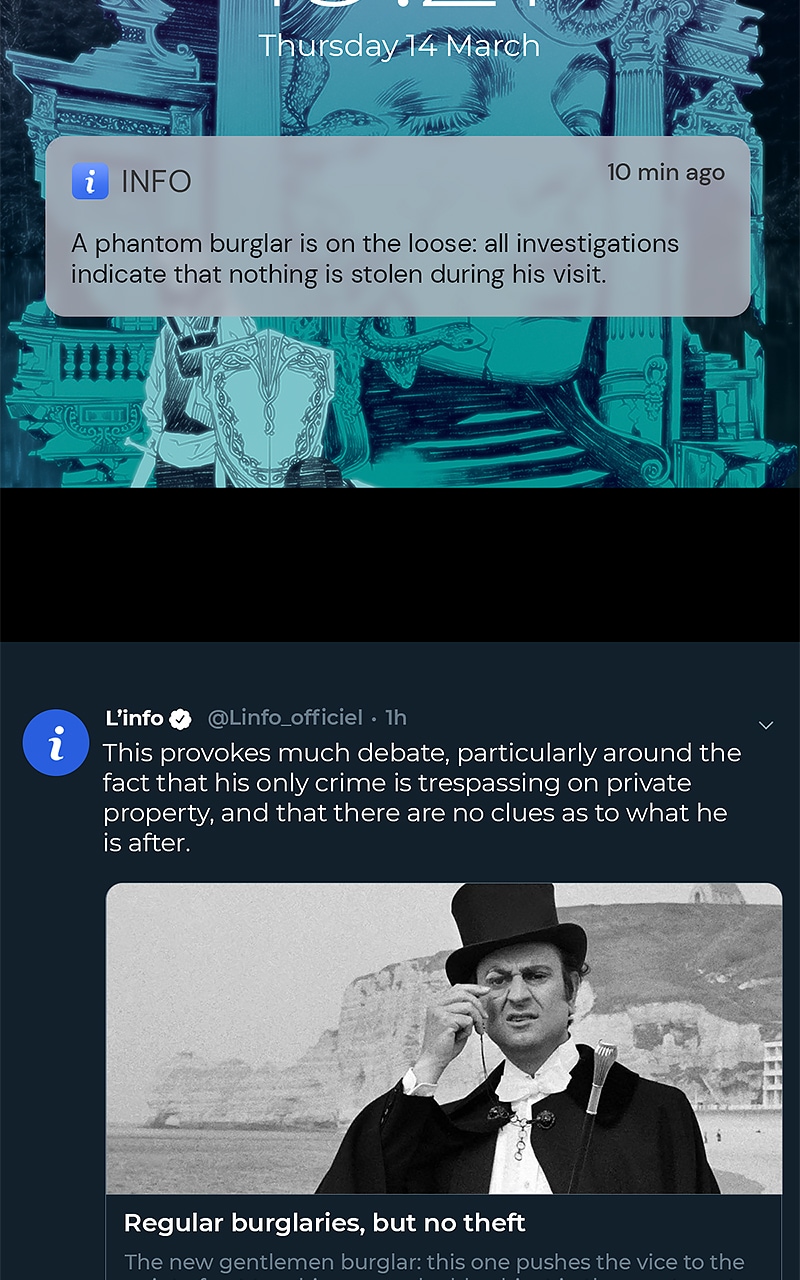Screen dimensions: 800x1280
Task: Click the verified badge beside L'info
Action: 180,718
